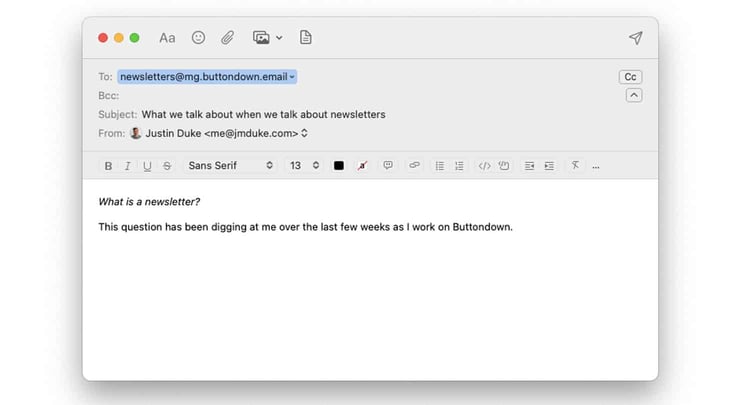Image resolution: width=736 pixels, height=405 pixels.
Task: Collapse header fields with the chevron button
Action: pos(634,95)
